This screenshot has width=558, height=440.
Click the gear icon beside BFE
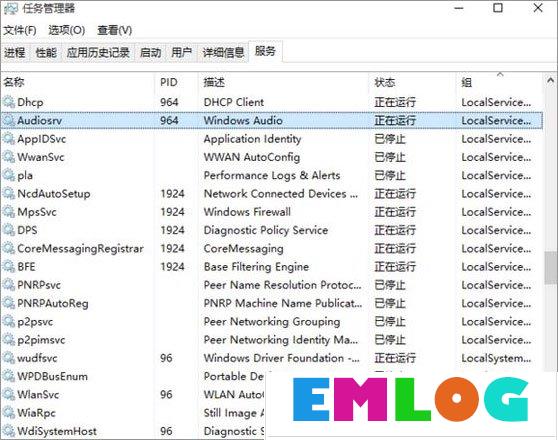pyautogui.click(x=9, y=267)
